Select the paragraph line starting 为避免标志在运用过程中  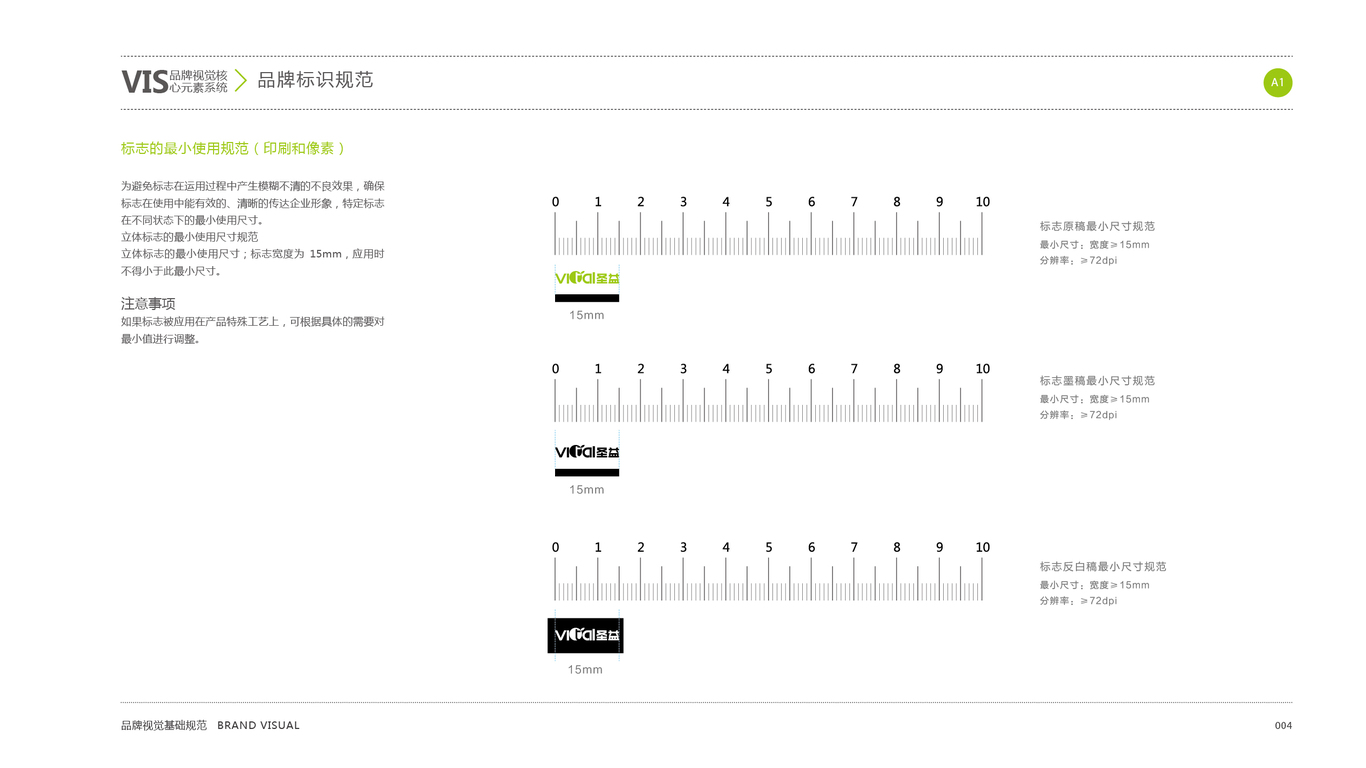coord(253,186)
